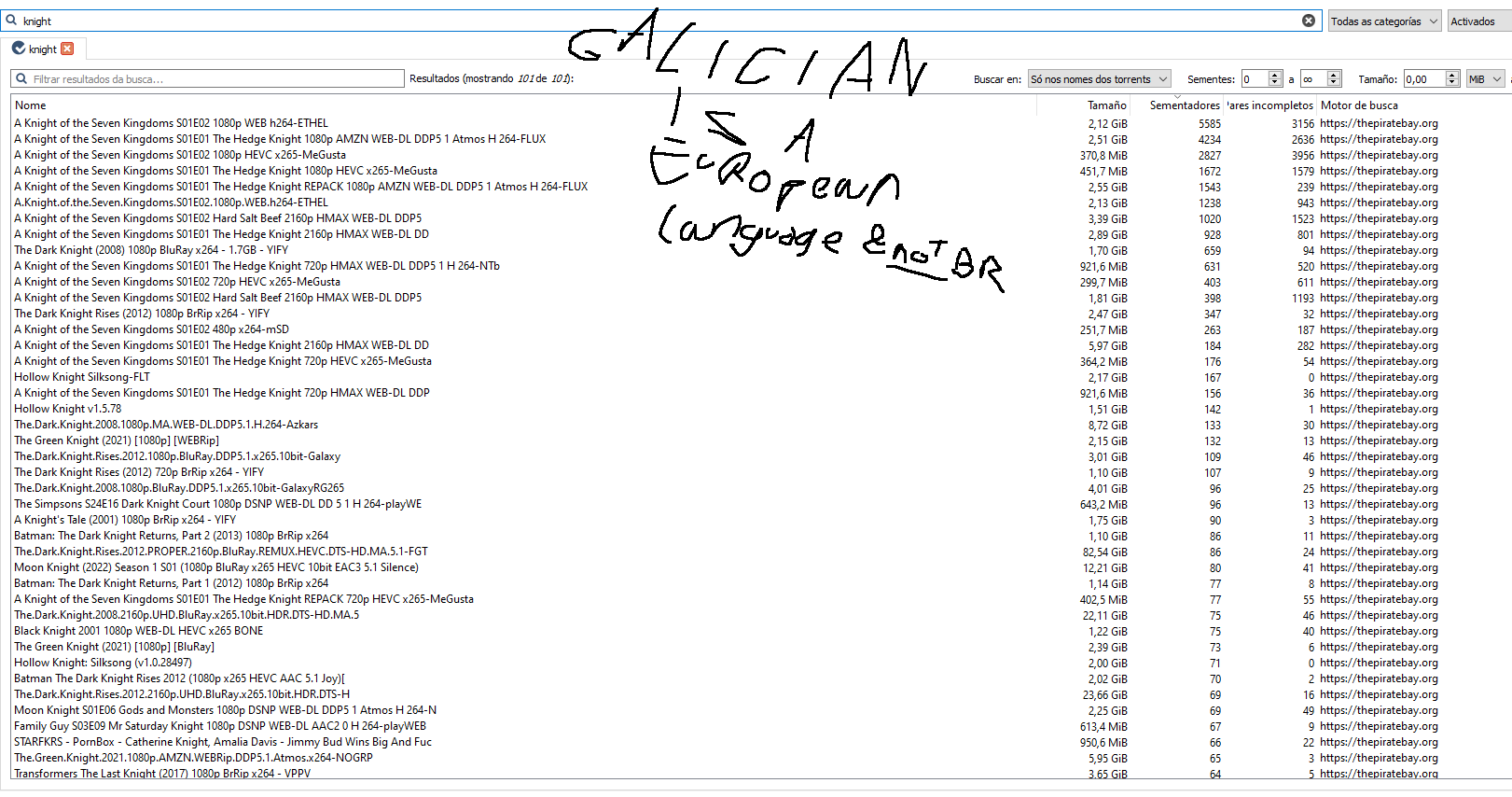Select 'Batman The Dark Knight Rises 2012 (1080p x265 HEVC AAC 5.1 Joy)['

tap(180, 678)
